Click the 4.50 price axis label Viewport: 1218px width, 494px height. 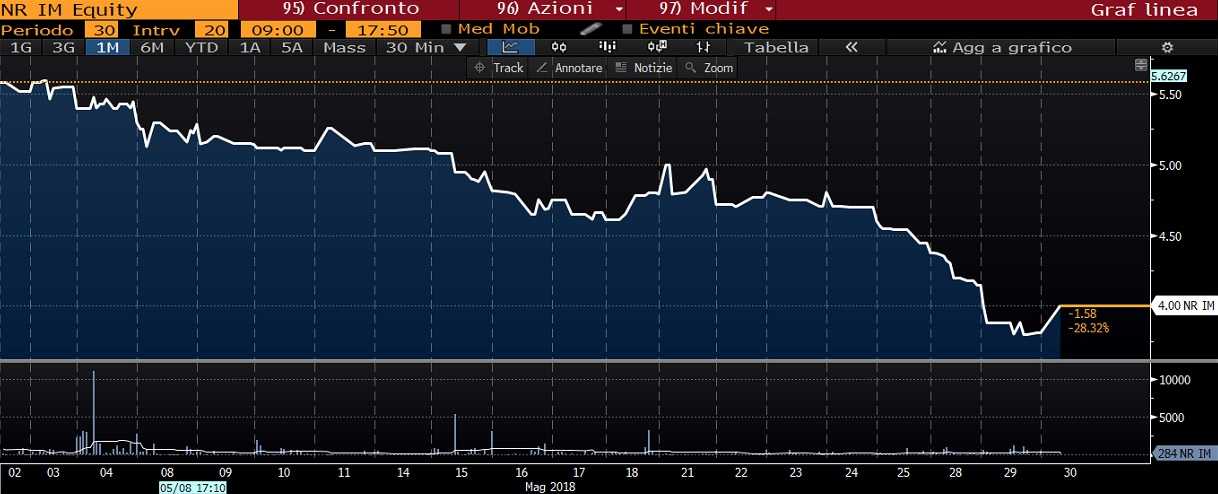[1169, 237]
